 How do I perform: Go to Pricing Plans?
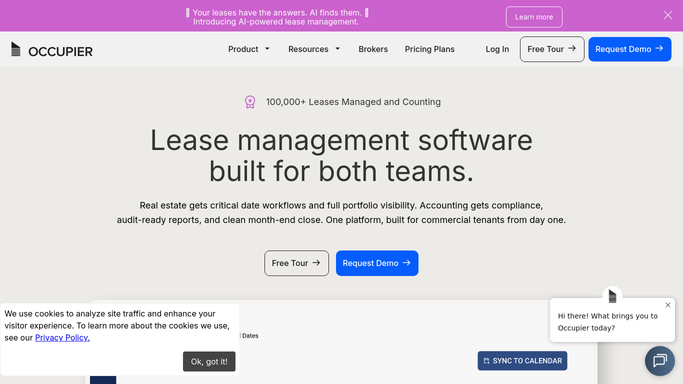(x=429, y=49)
